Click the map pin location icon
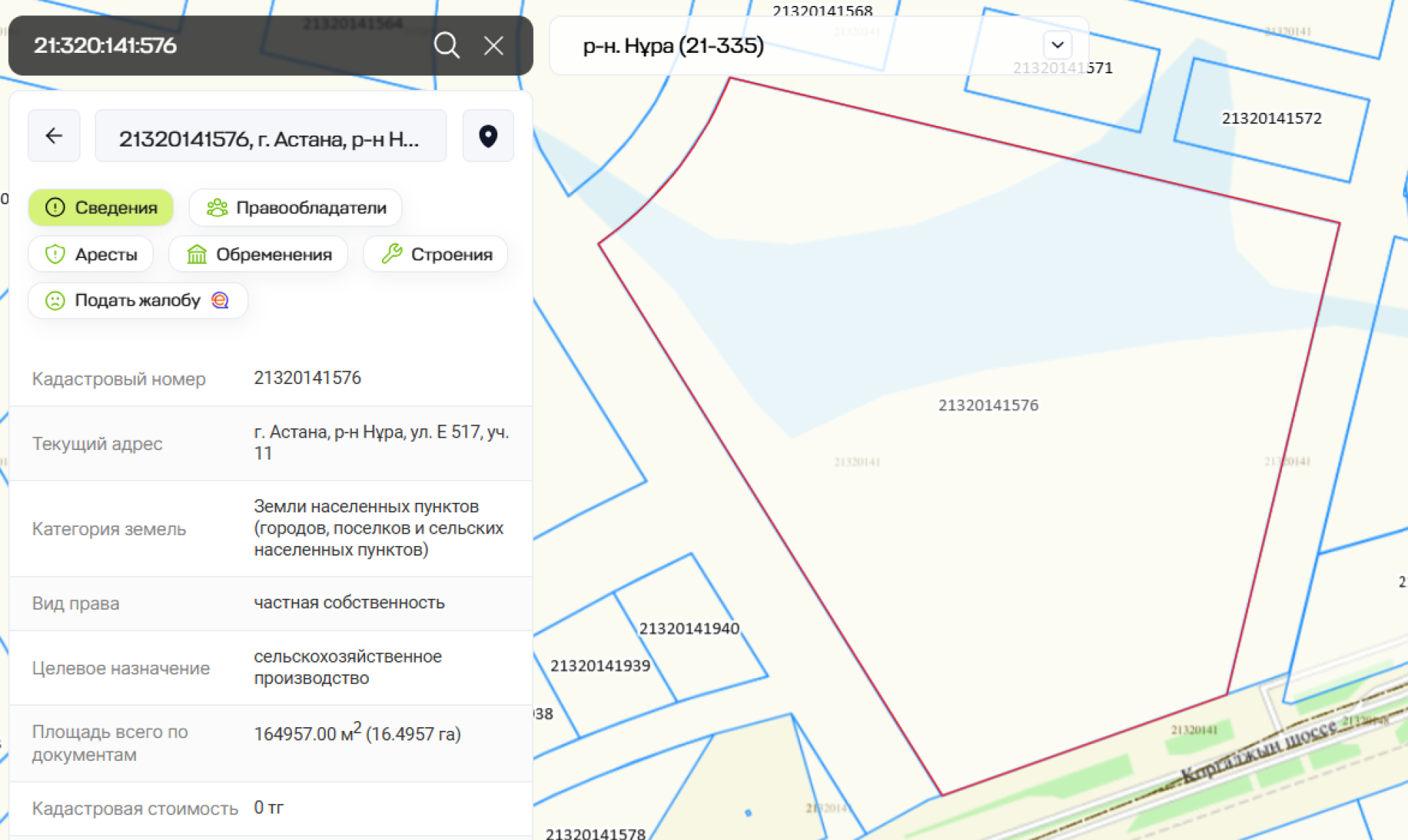Viewport: 1408px width, 840px height. click(488, 136)
